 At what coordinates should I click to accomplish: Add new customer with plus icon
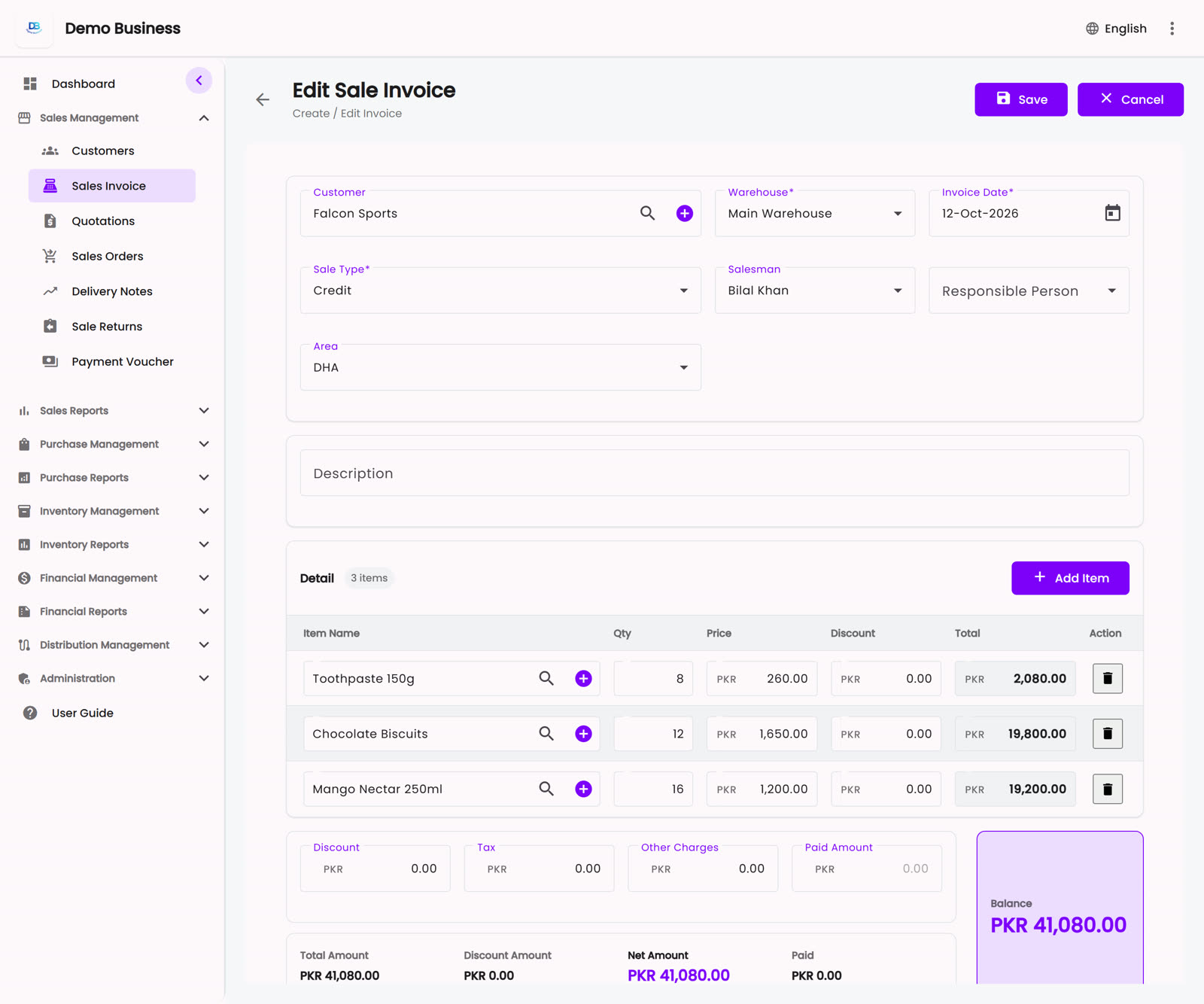click(684, 213)
